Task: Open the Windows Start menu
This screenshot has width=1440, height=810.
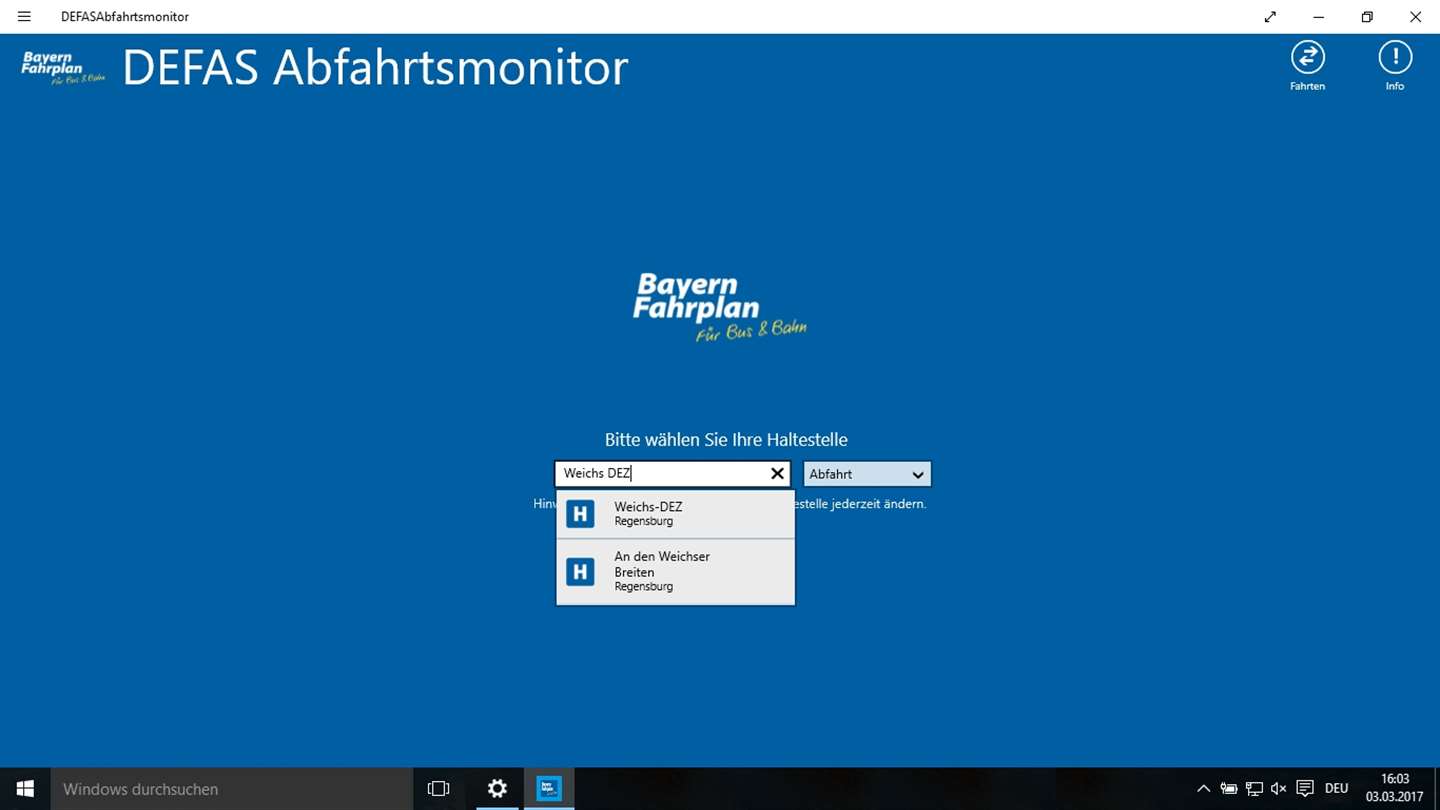Action: (x=25, y=788)
